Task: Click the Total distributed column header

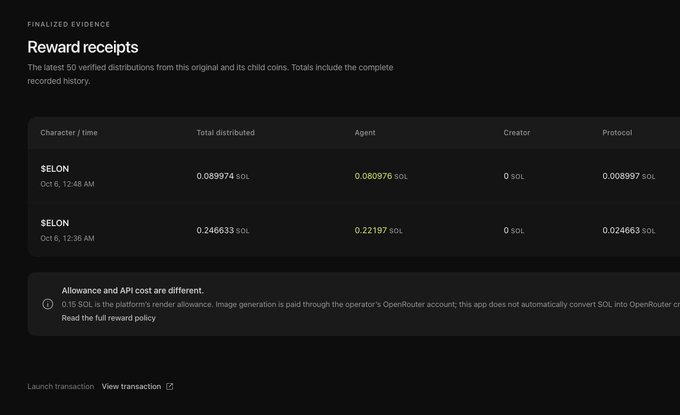Action: [226, 133]
